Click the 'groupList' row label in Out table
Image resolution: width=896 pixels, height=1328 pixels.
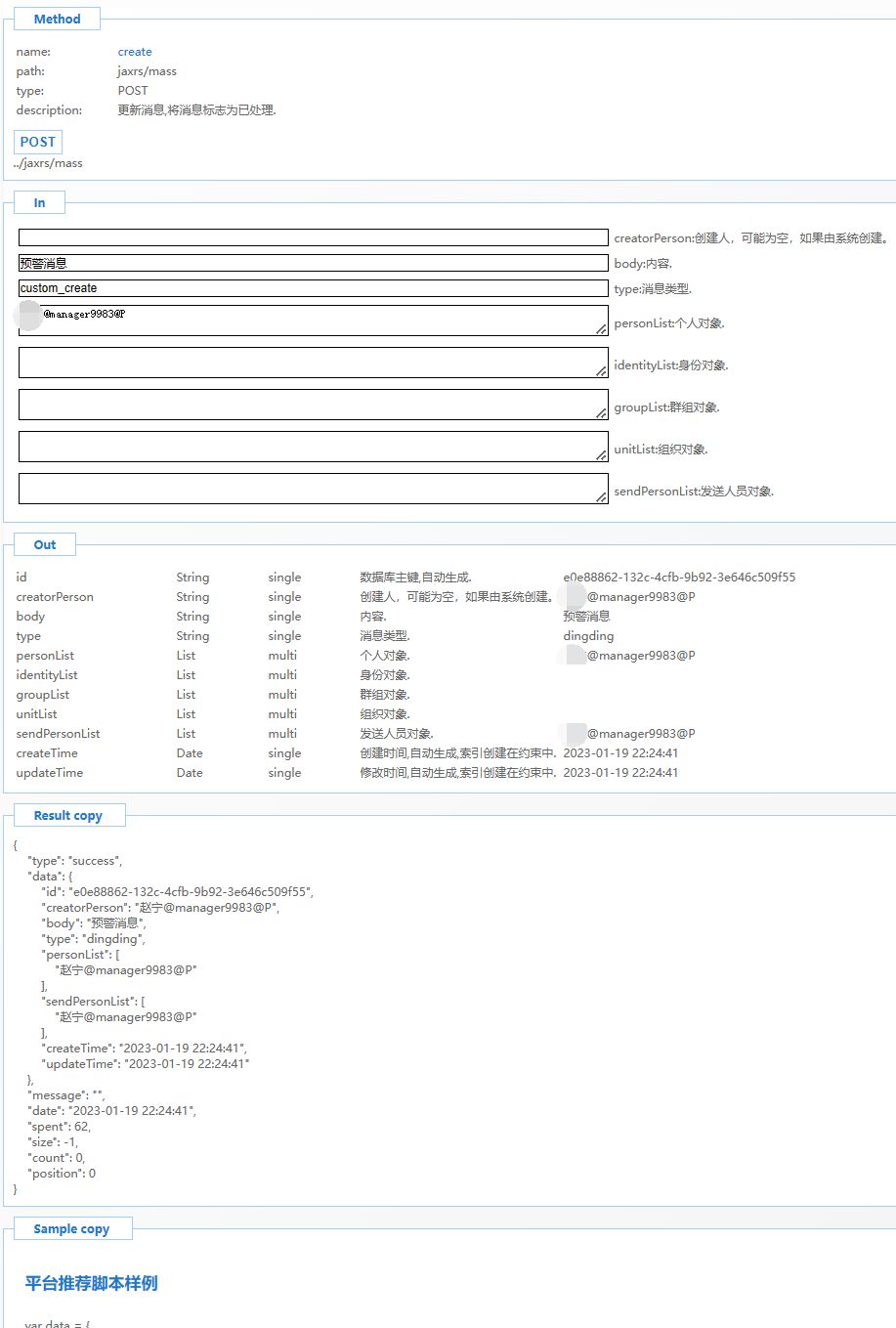(43, 695)
